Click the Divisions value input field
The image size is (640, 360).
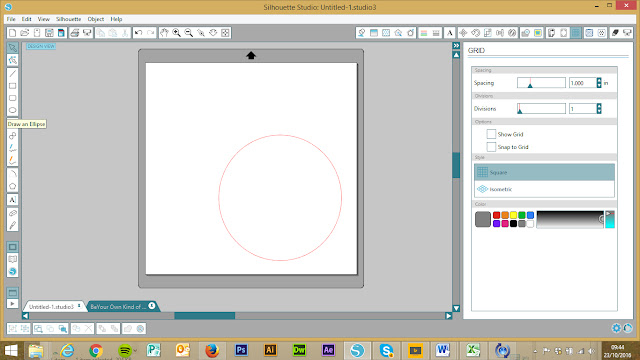coord(582,109)
